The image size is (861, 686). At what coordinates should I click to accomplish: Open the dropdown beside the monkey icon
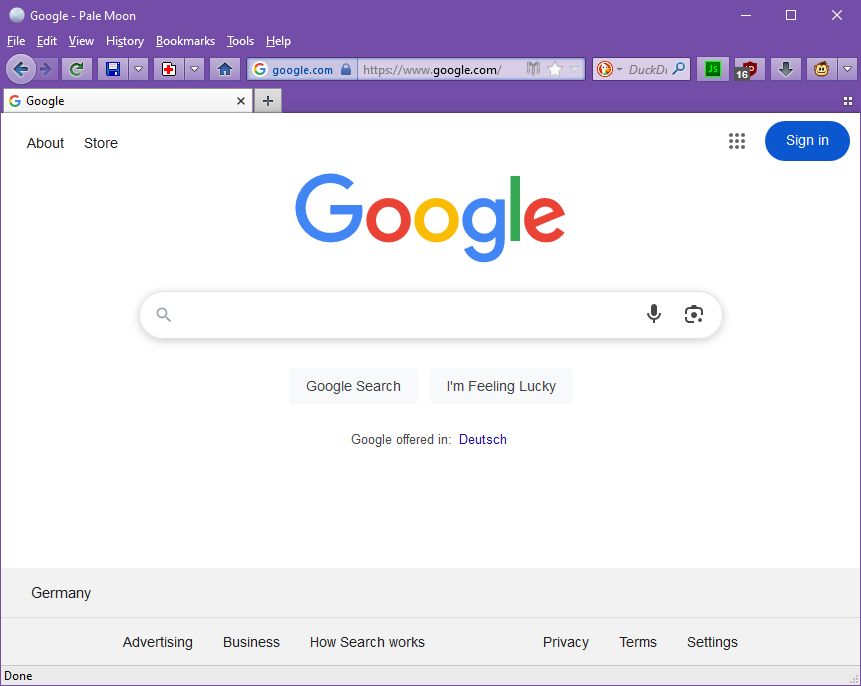848,69
